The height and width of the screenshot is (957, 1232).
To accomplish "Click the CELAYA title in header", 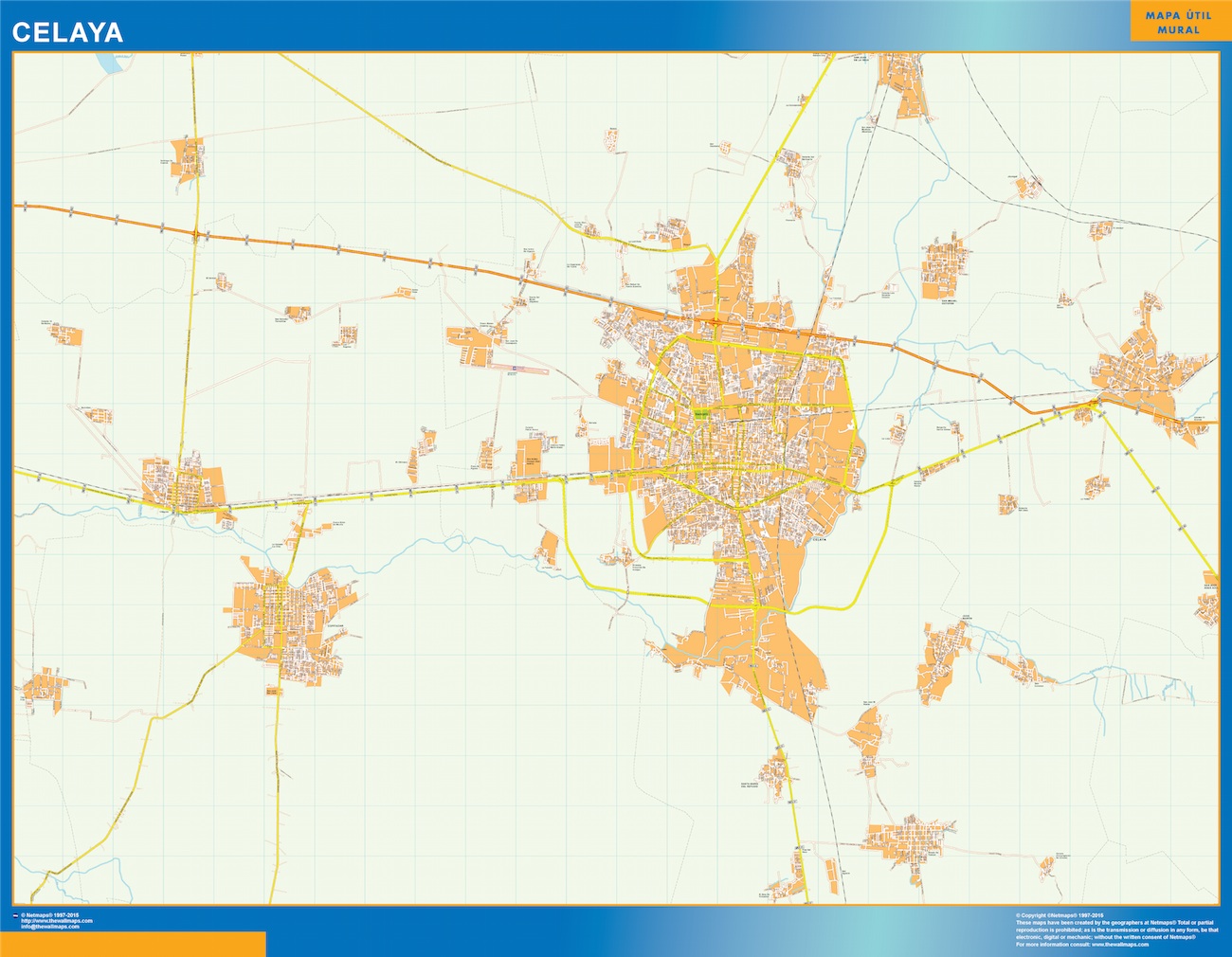I will coord(67,32).
